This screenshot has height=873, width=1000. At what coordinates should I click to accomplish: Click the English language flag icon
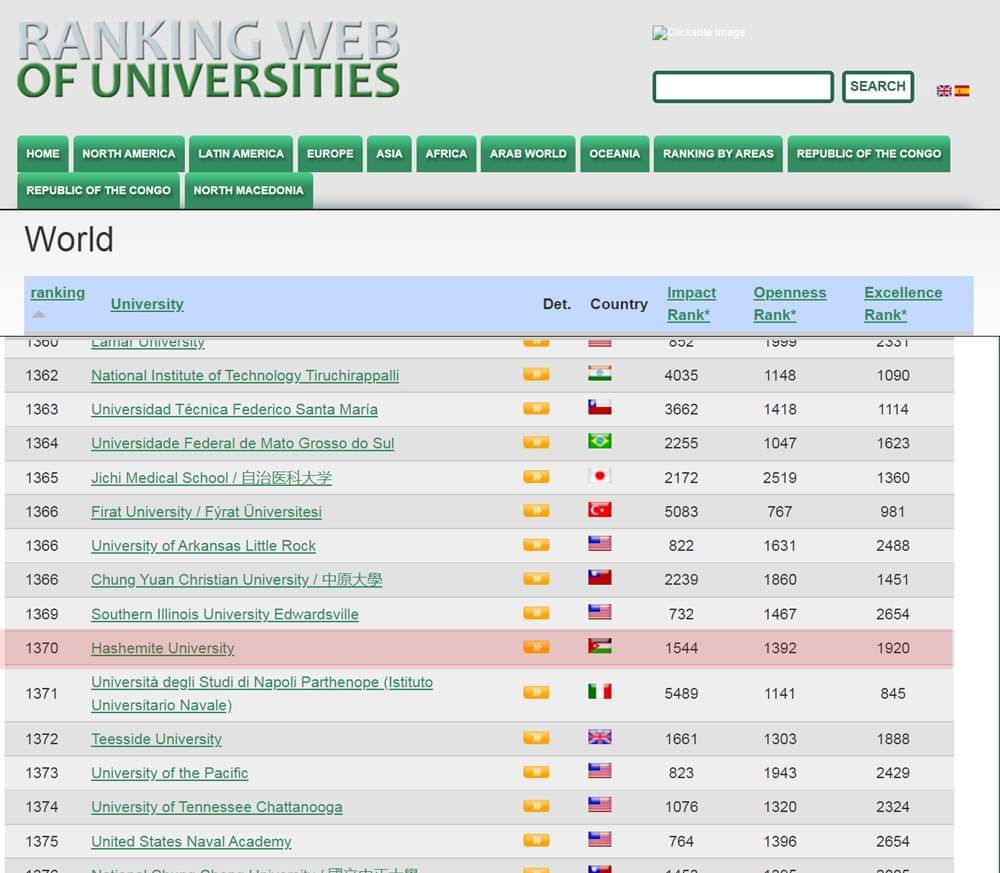pos(943,91)
